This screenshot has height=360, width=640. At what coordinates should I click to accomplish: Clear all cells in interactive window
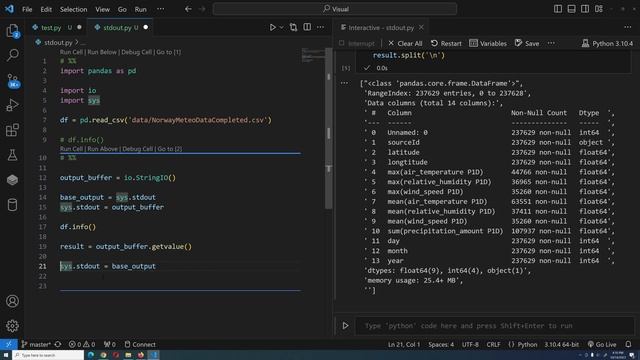[x=405, y=43]
